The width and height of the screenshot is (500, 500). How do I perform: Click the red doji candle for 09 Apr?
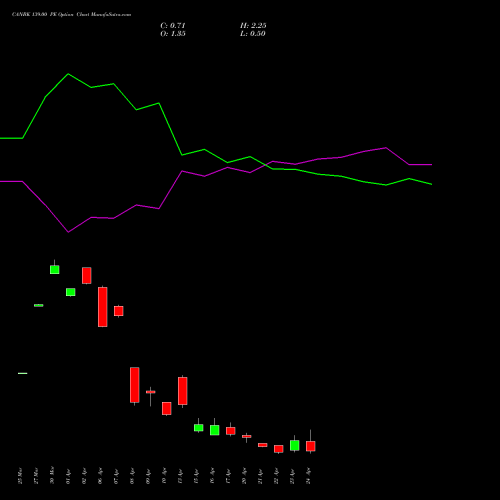[x=151, y=392]
